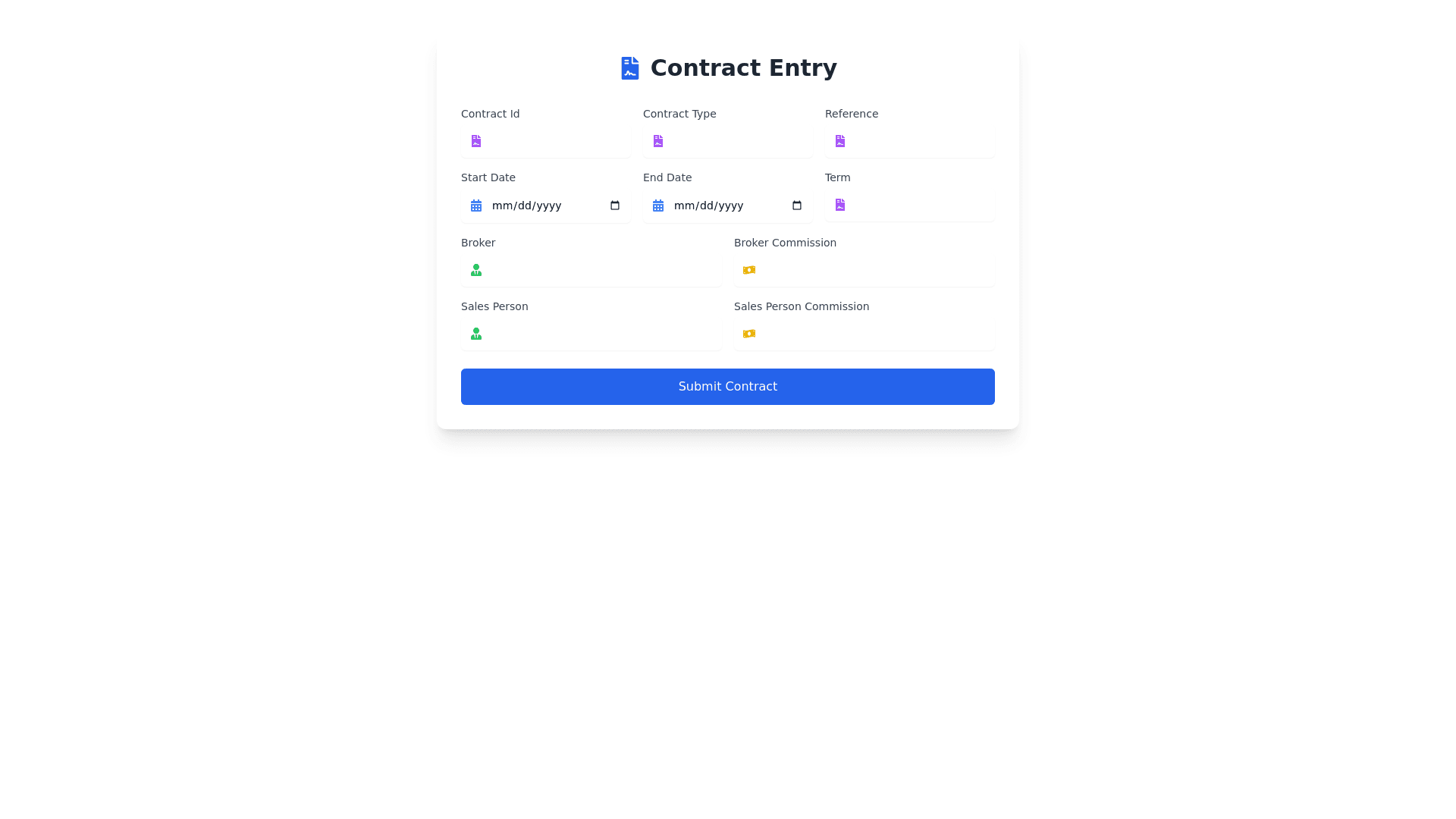Click into the Contract Type field
The width and height of the screenshot is (1456, 819).
click(739, 141)
